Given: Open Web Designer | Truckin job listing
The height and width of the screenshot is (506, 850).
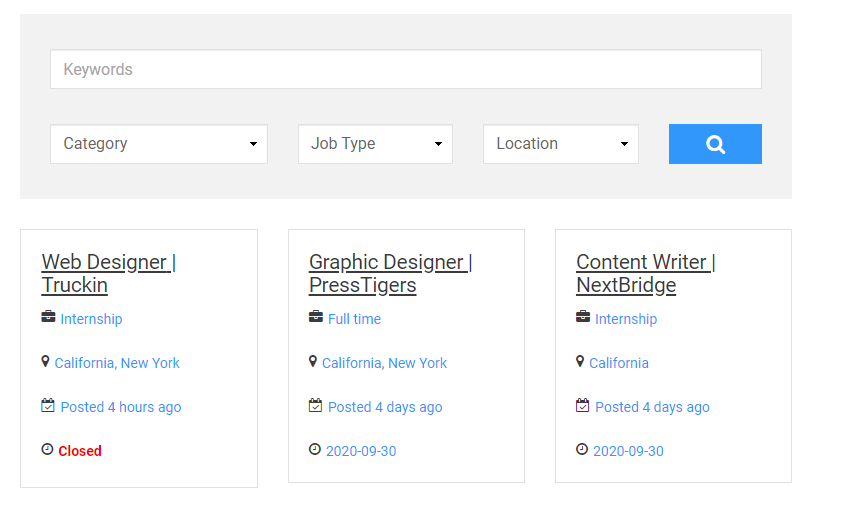Looking at the screenshot, I should (108, 273).
